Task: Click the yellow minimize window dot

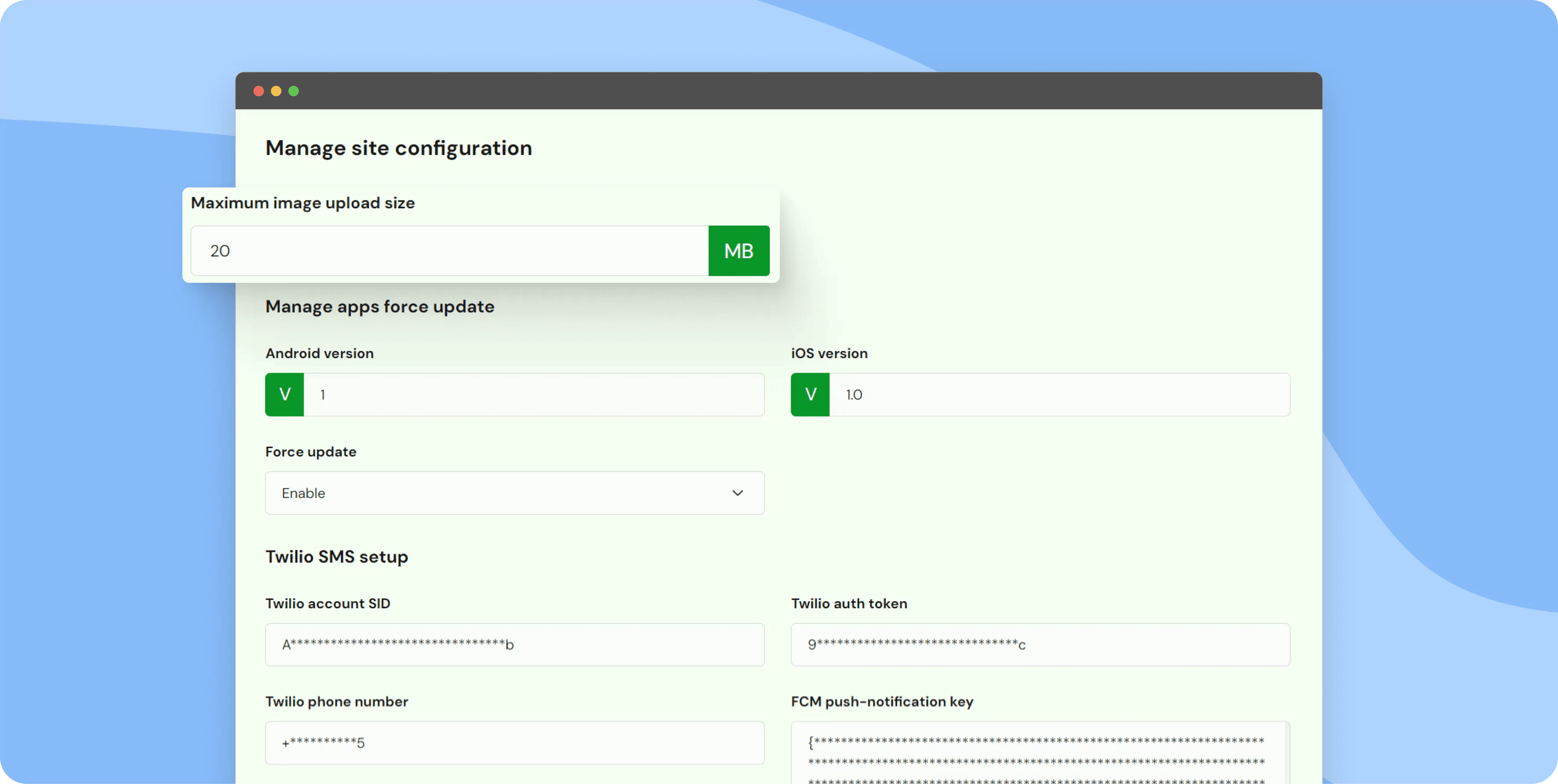Action: point(277,91)
